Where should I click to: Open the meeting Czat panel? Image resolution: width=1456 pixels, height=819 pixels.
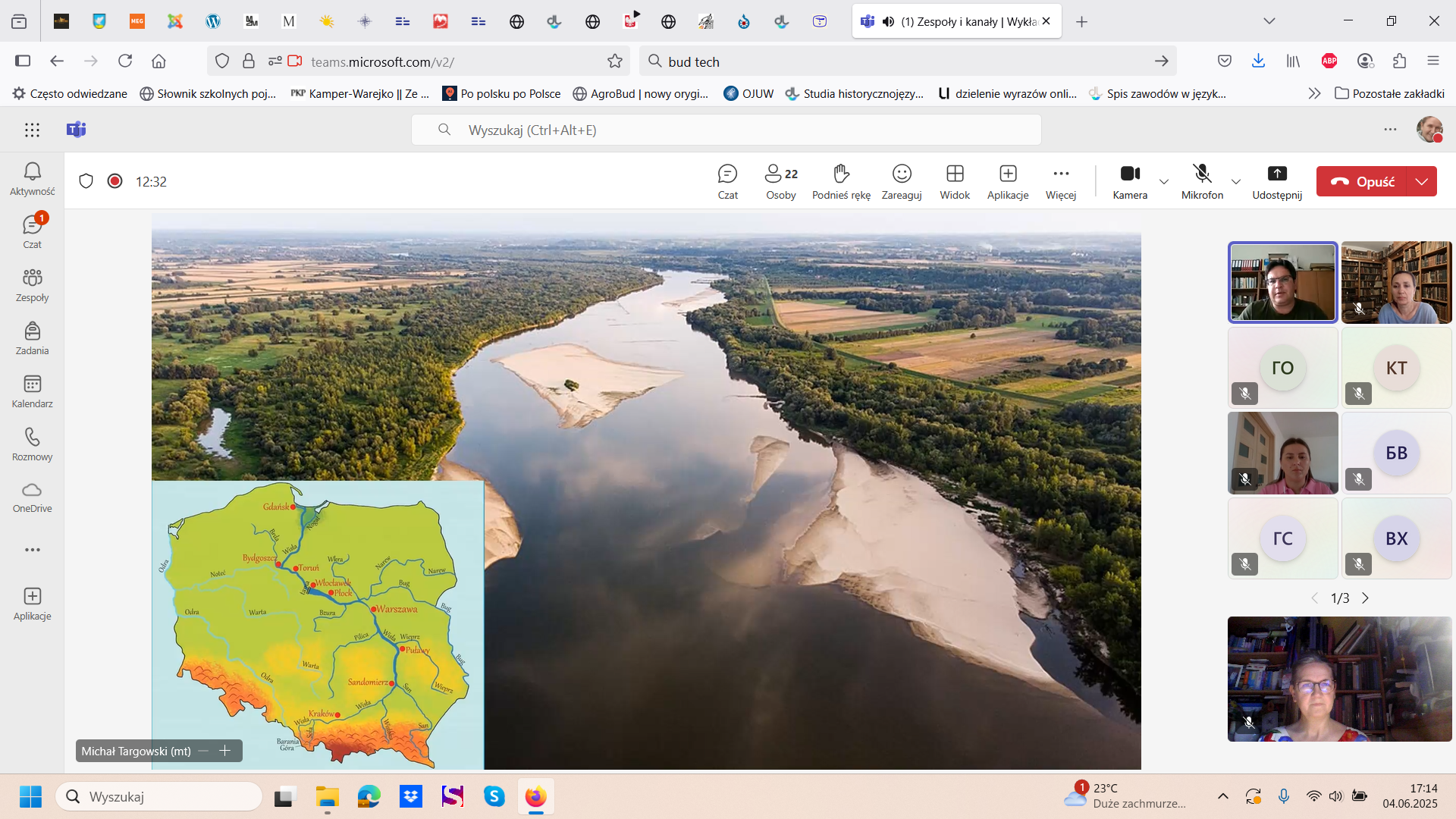(x=727, y=182)
